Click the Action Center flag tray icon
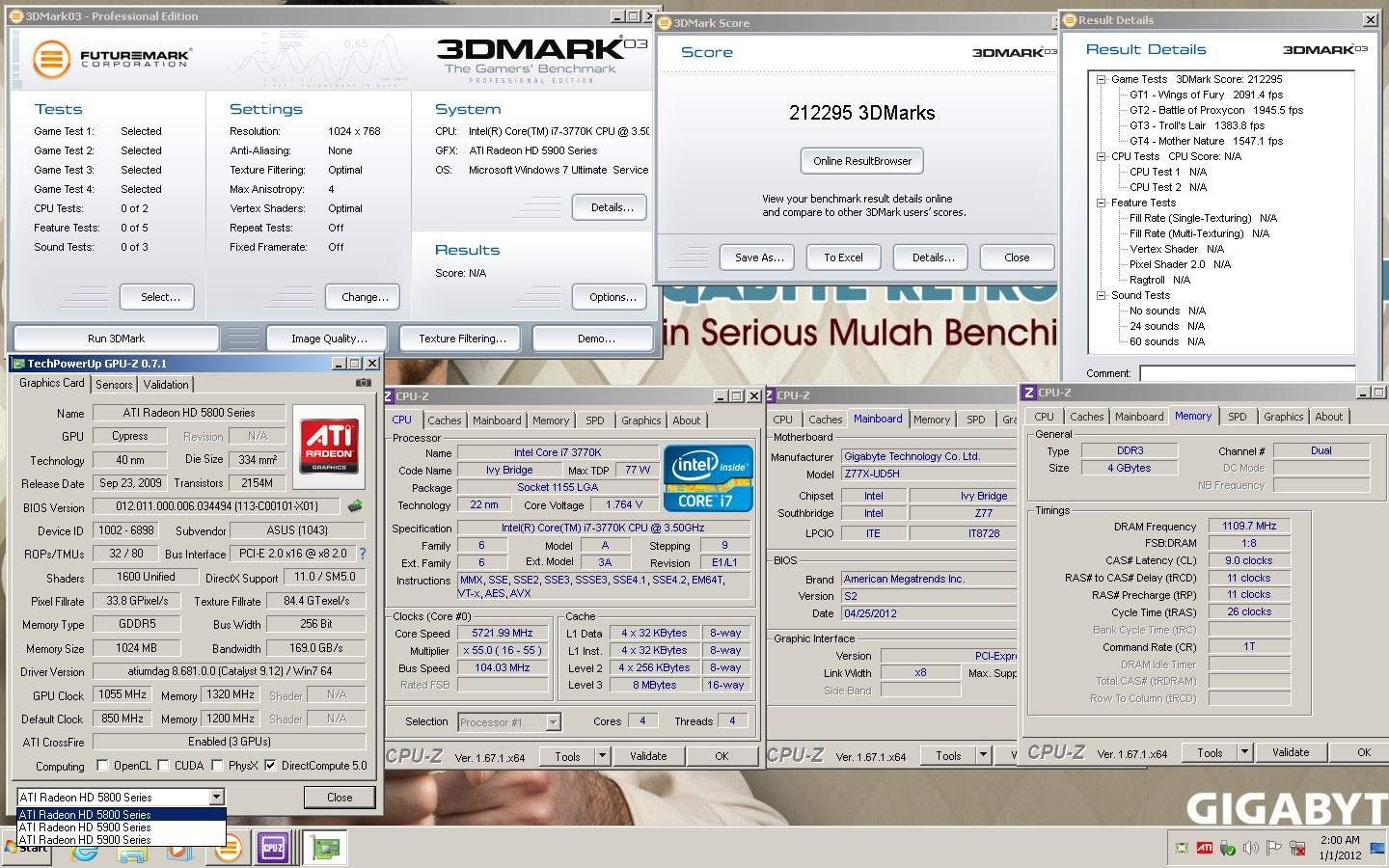Viewport: 1389px width, 868px height. click(1273, 848)
